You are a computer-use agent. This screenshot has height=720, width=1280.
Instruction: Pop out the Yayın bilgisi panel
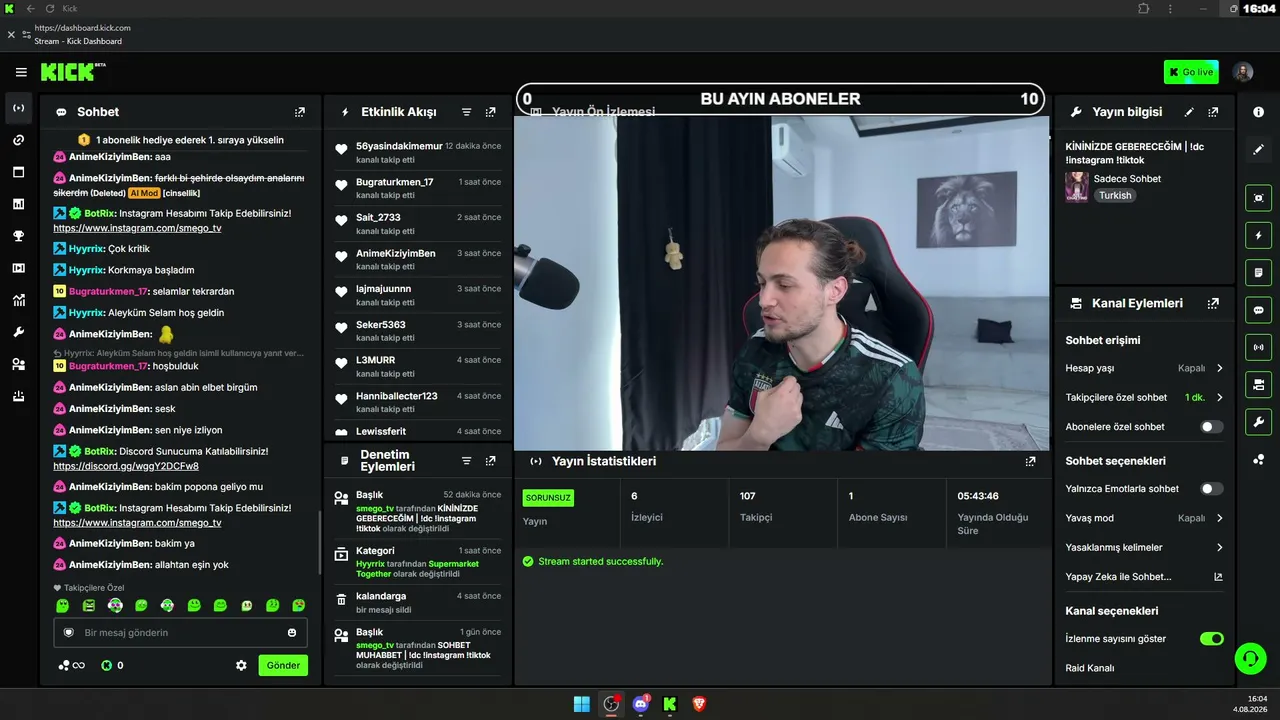1213,112
